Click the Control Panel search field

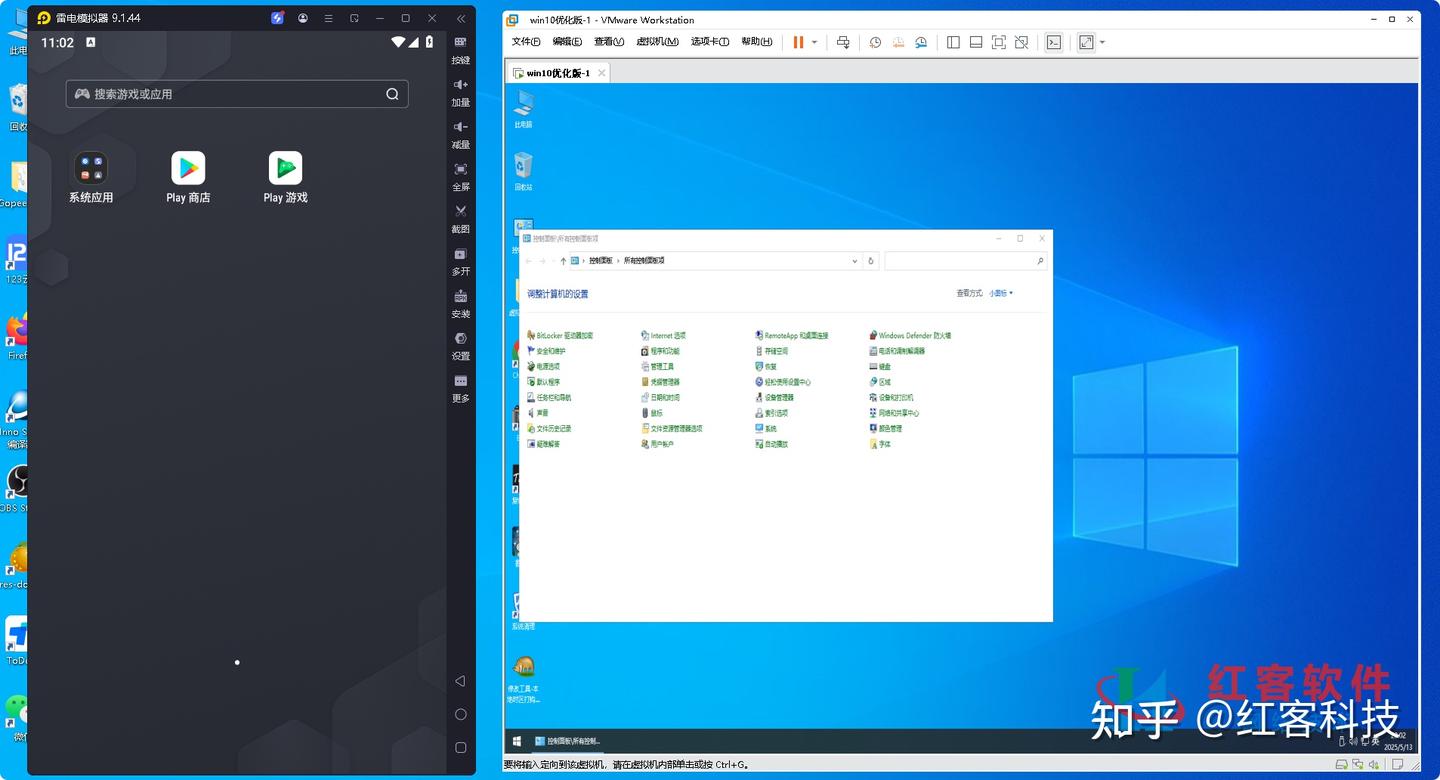(965, 261)
